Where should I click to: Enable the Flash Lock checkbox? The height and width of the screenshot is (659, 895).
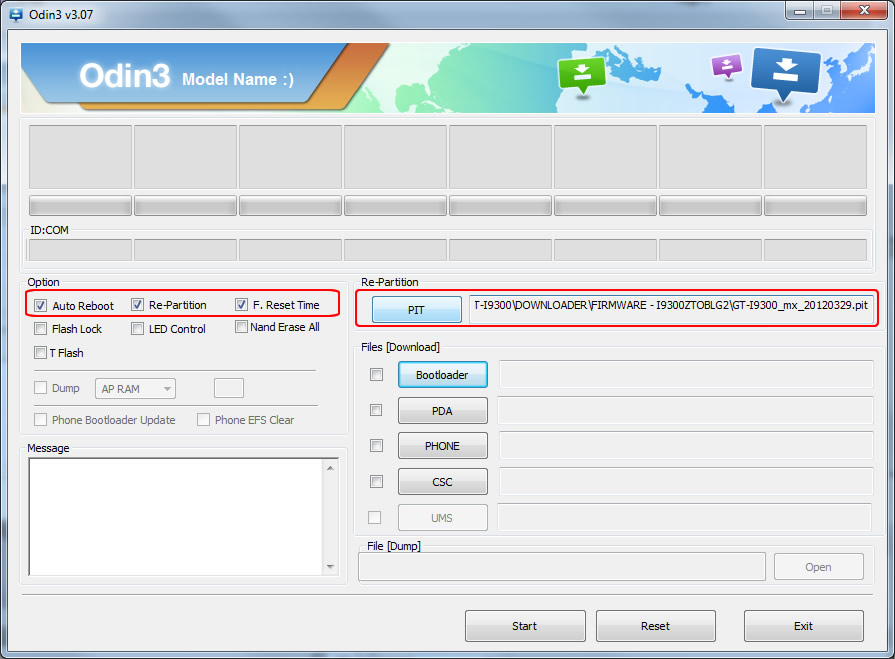(41, 329)
